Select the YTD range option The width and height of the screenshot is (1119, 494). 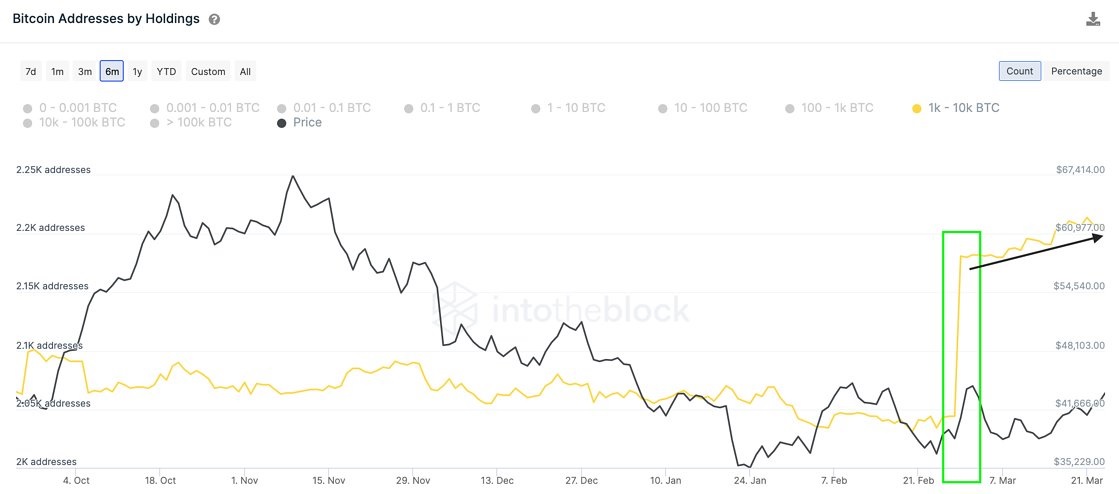(x=166, y=72)
